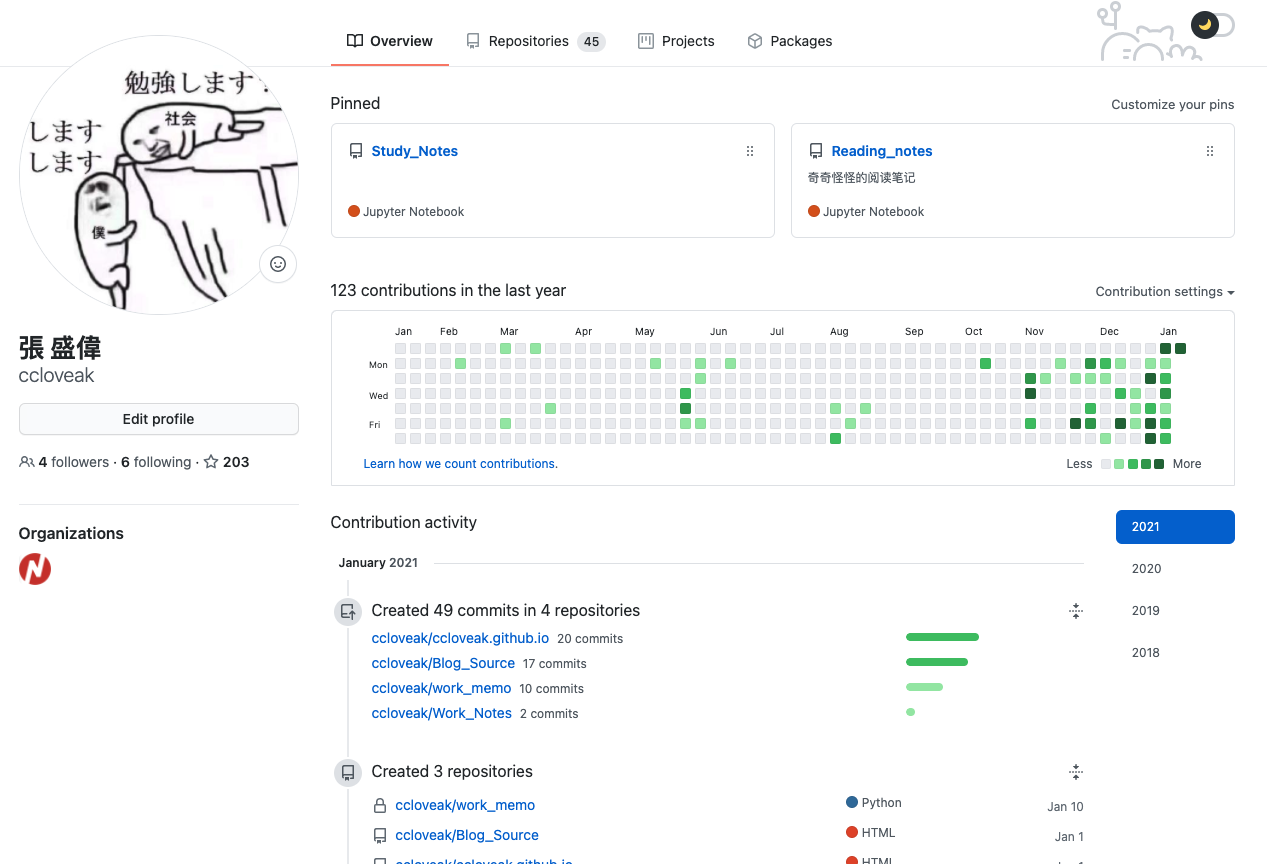The width and height of the screenshot is (1267, 864).
Task: Select the 2020 year filter
Action: click(1146, 569)
